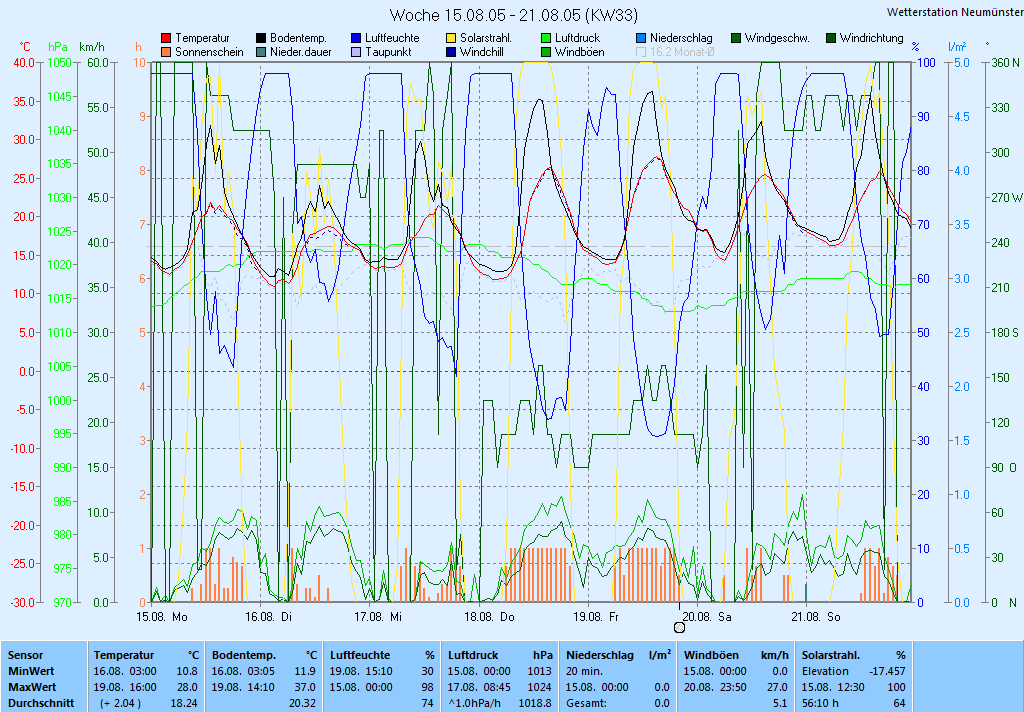This screenshot has width=1024, height=712.
Task: Click the (+ 2.04 ) temperature deviation
Action: 120,704
